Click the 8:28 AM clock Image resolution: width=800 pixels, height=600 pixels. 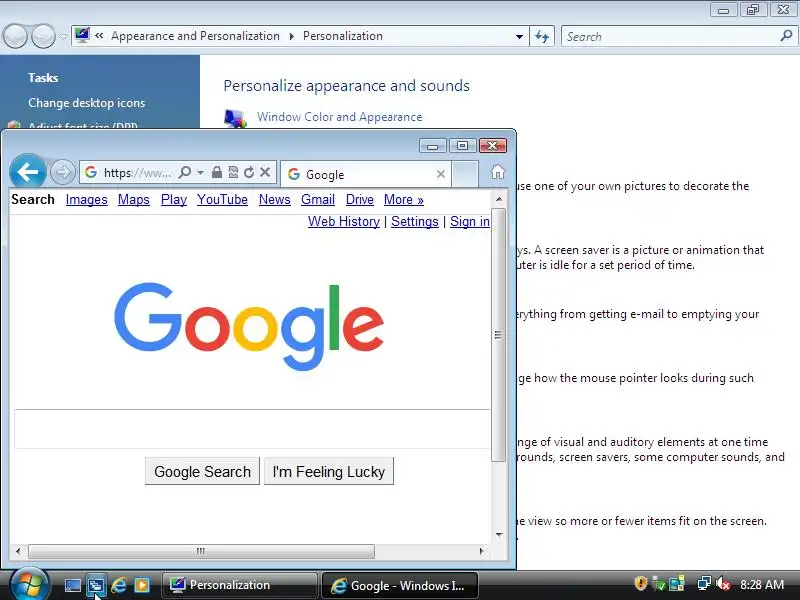click(762, 584)
